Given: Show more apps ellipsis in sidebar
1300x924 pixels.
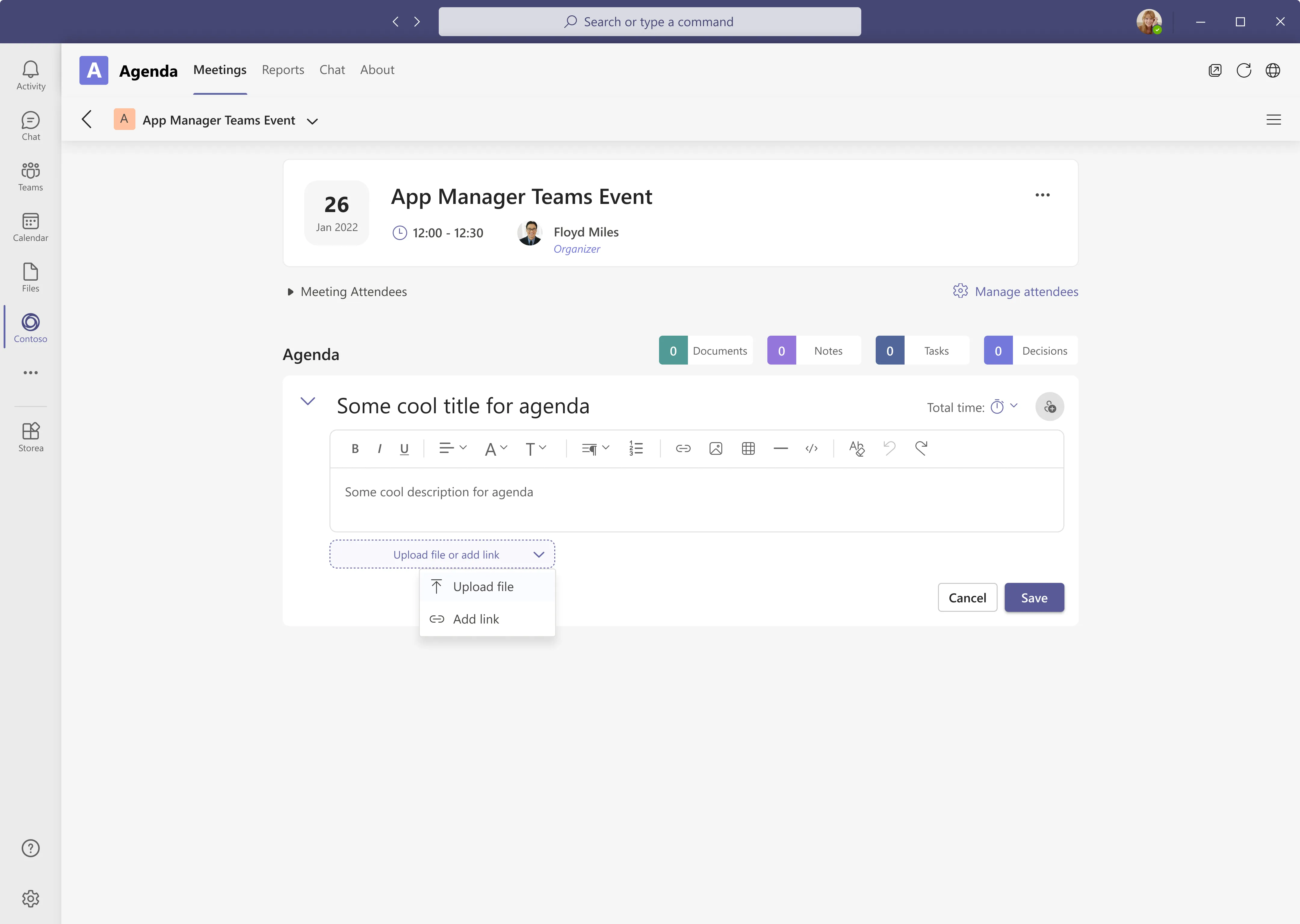Looking at the screenshot, I should coord(31,373).
